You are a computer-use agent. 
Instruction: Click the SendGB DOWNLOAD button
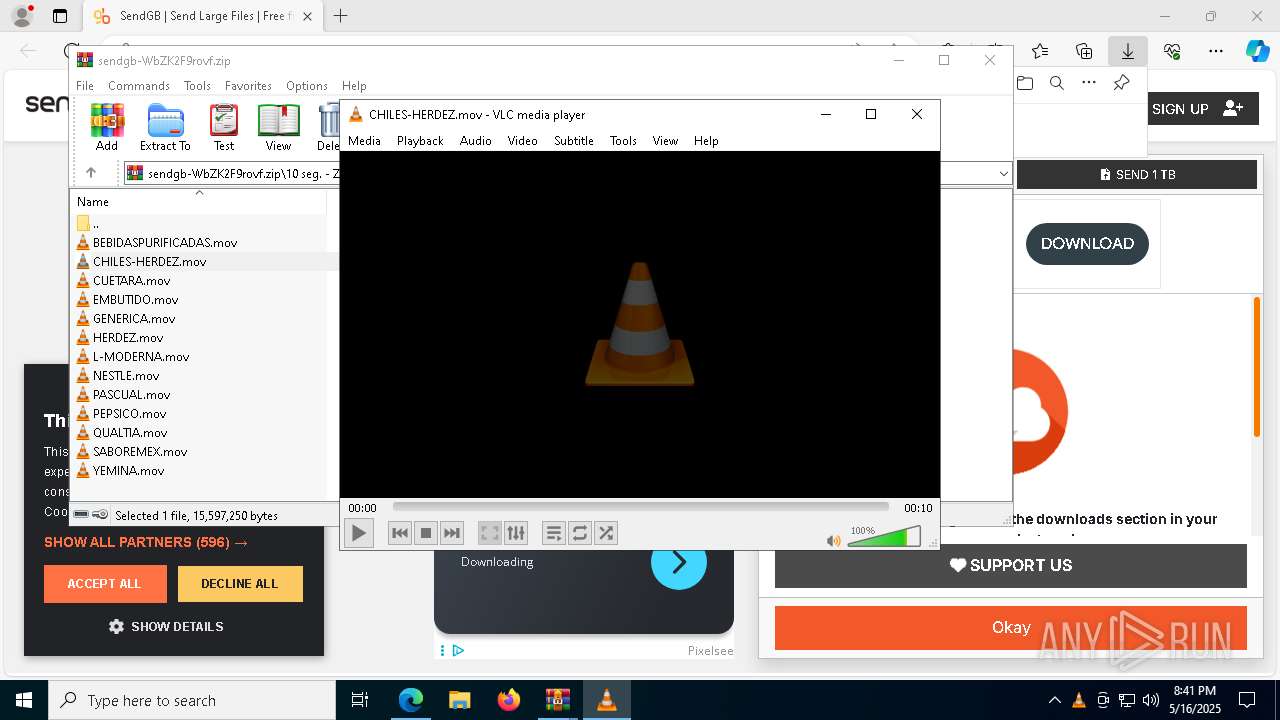pos(1087,244)
